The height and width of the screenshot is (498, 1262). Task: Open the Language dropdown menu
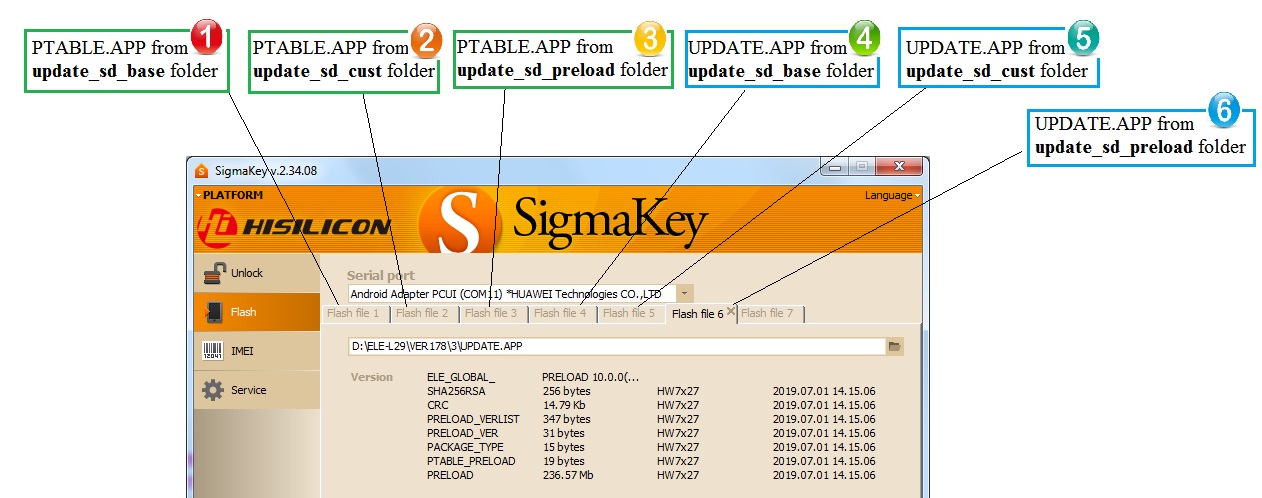(892, 195)
